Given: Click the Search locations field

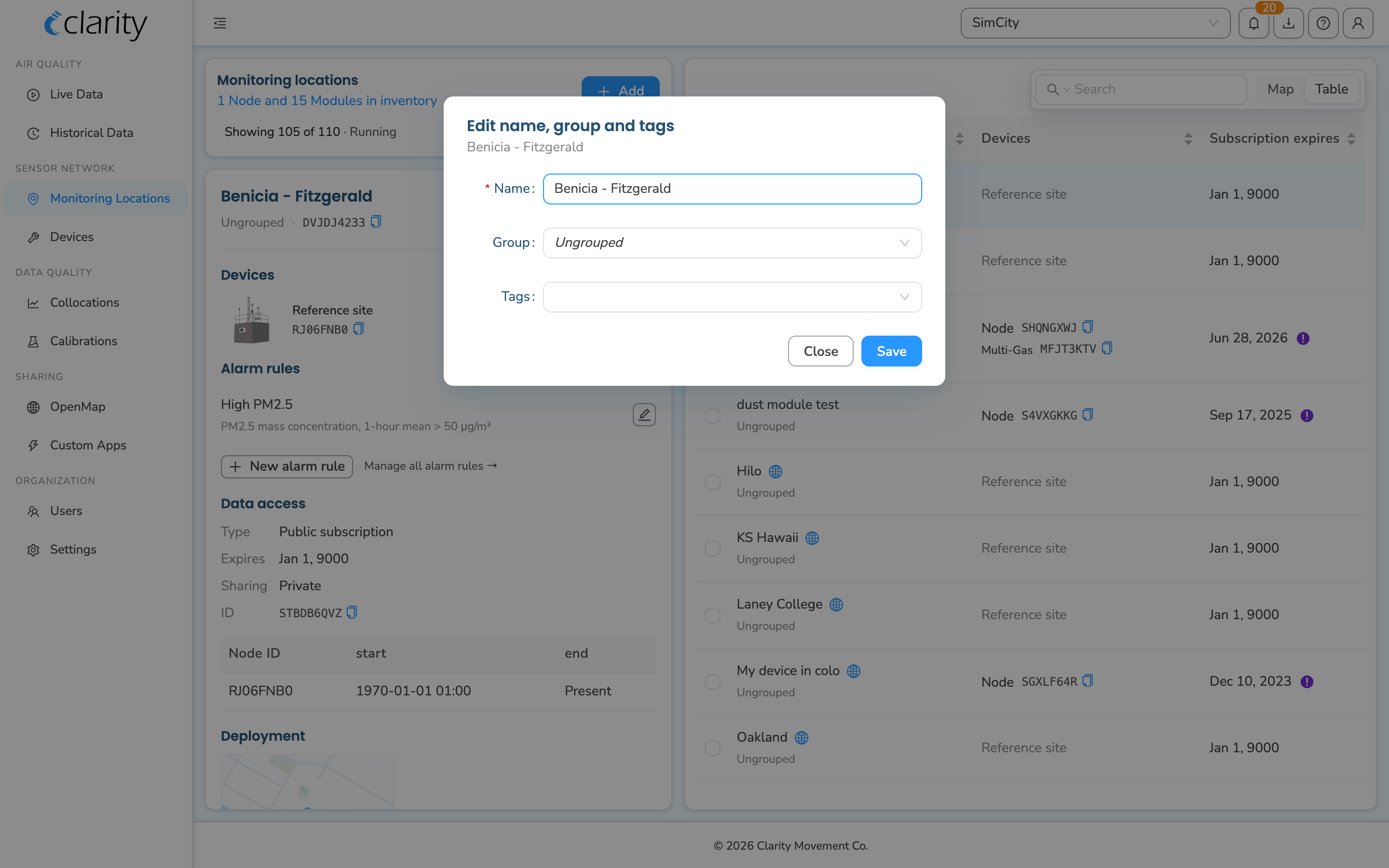Looking at the screenshot, I should point(1141,90).
